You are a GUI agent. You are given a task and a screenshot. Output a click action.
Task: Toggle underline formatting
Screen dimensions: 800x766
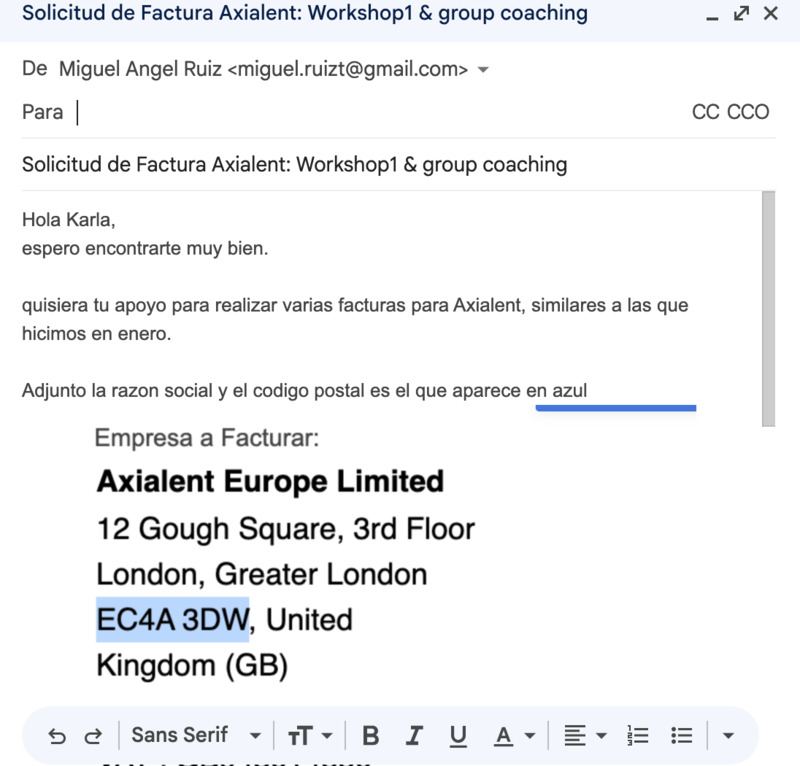(458, 736)
